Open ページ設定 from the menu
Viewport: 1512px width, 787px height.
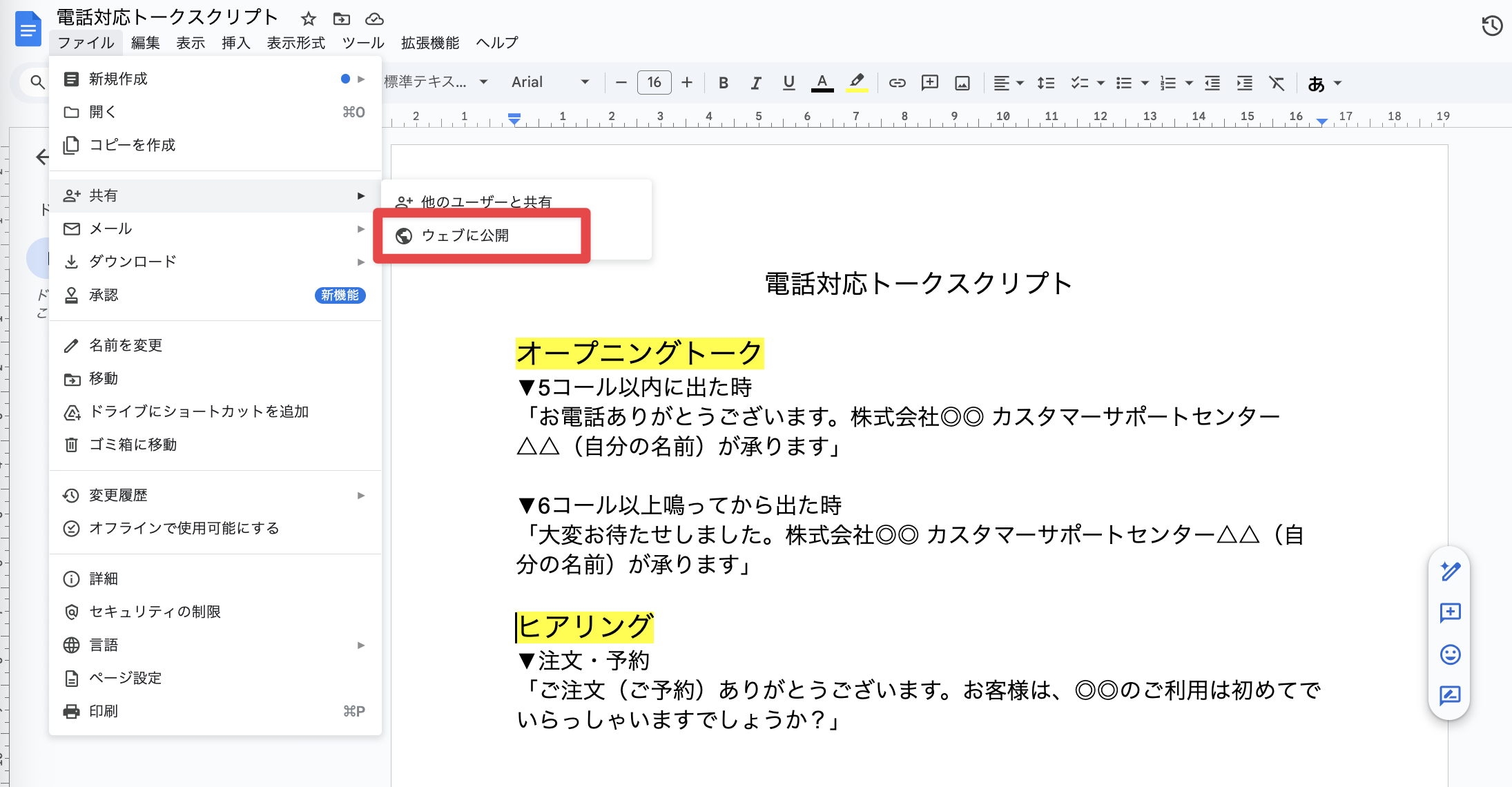[215, 678]
